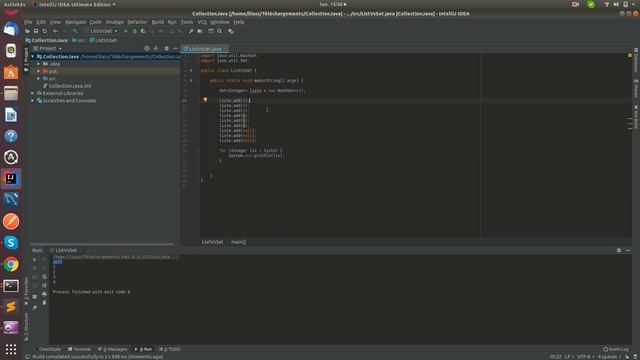This screenshot has height=360, width=640.
Task: Open Run panel gear settings
Action: [619, 250]
